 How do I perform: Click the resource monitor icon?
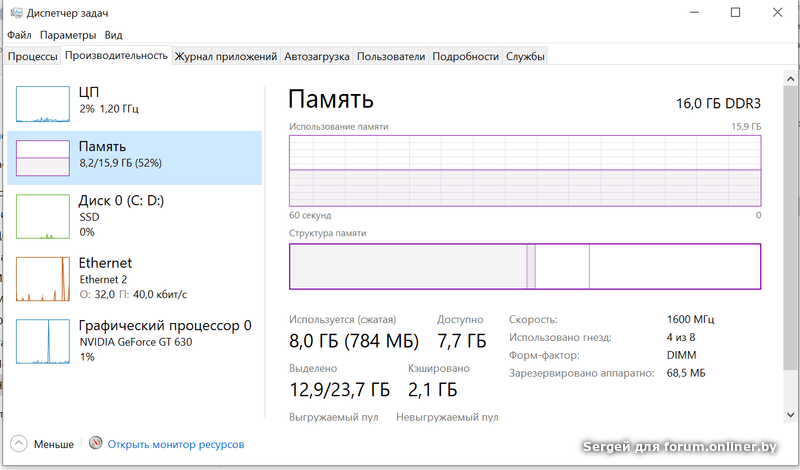click(95, 443)
